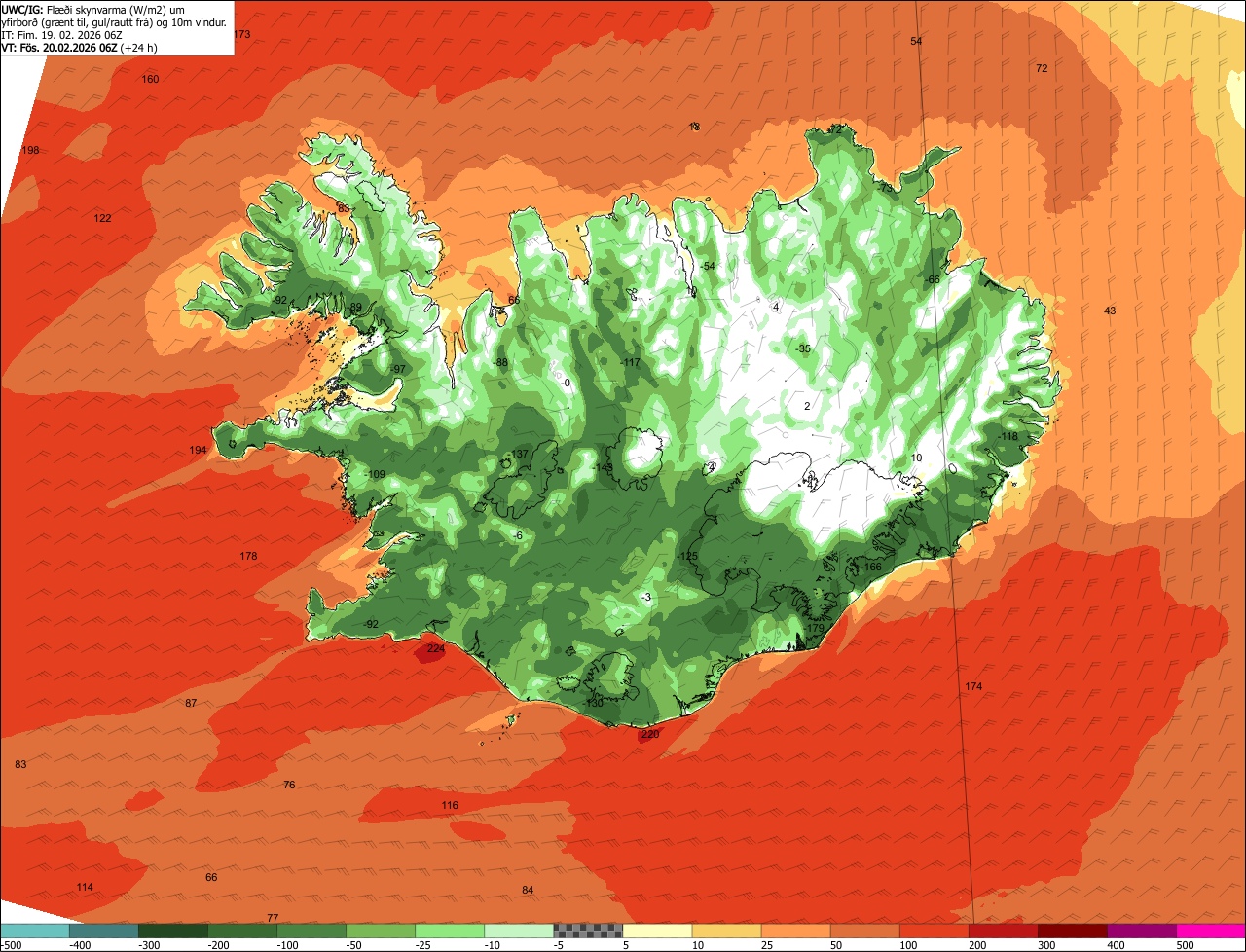Click the map value 114 in the southwest corner
Screen dimensions: 1246x952
pyautogui.click(x=85, y=888)
